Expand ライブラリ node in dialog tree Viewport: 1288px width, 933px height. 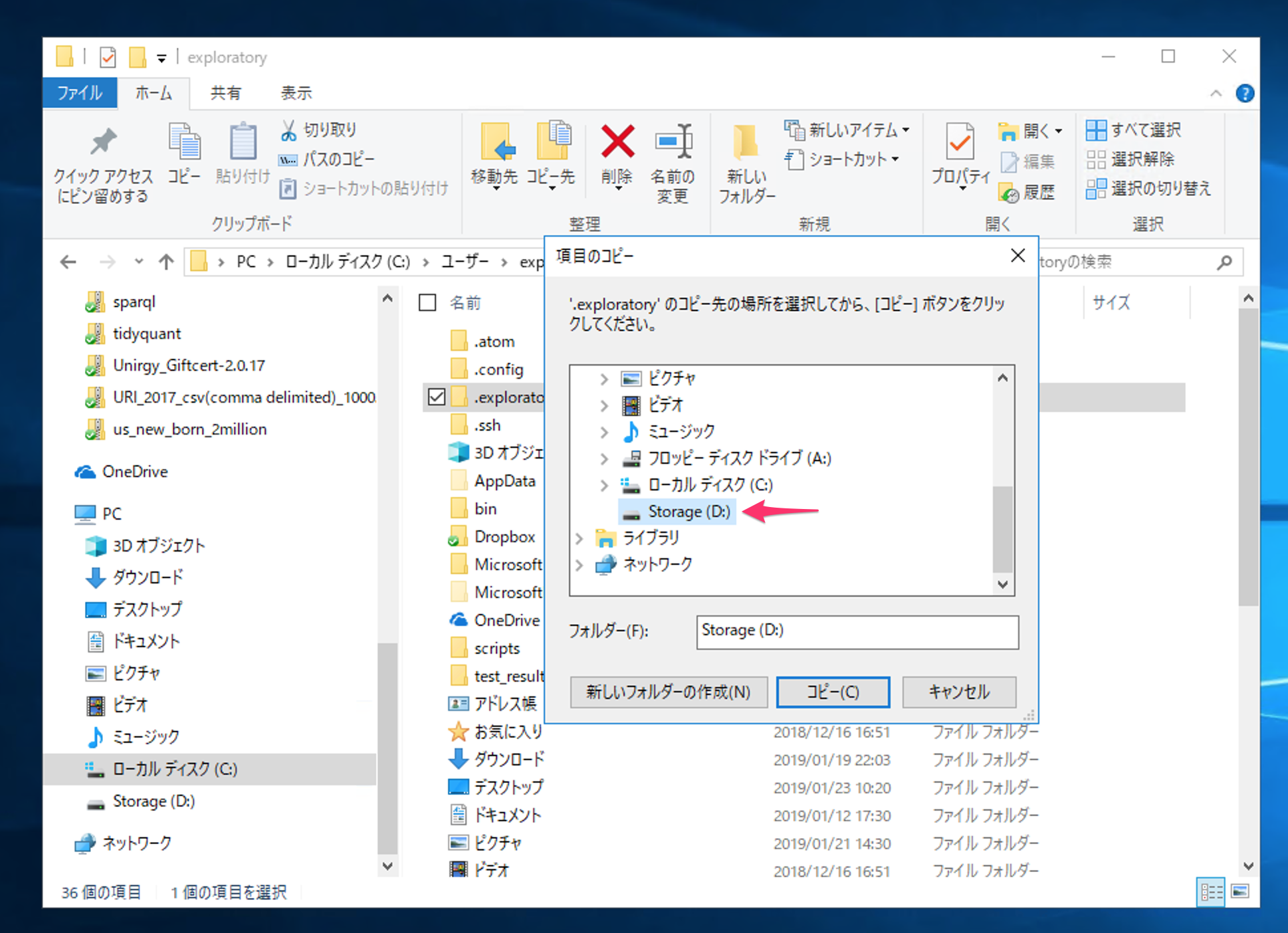coord(579,538)
